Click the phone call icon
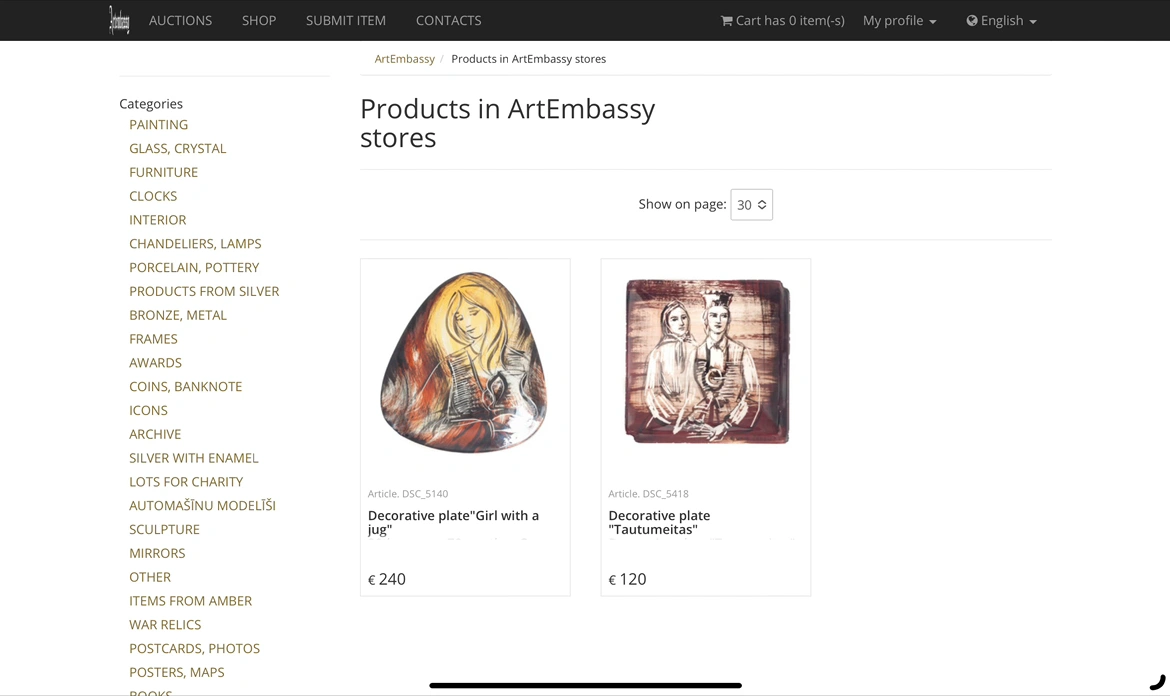Screen dimensions: 1170x696 (x=1157, y=683)
